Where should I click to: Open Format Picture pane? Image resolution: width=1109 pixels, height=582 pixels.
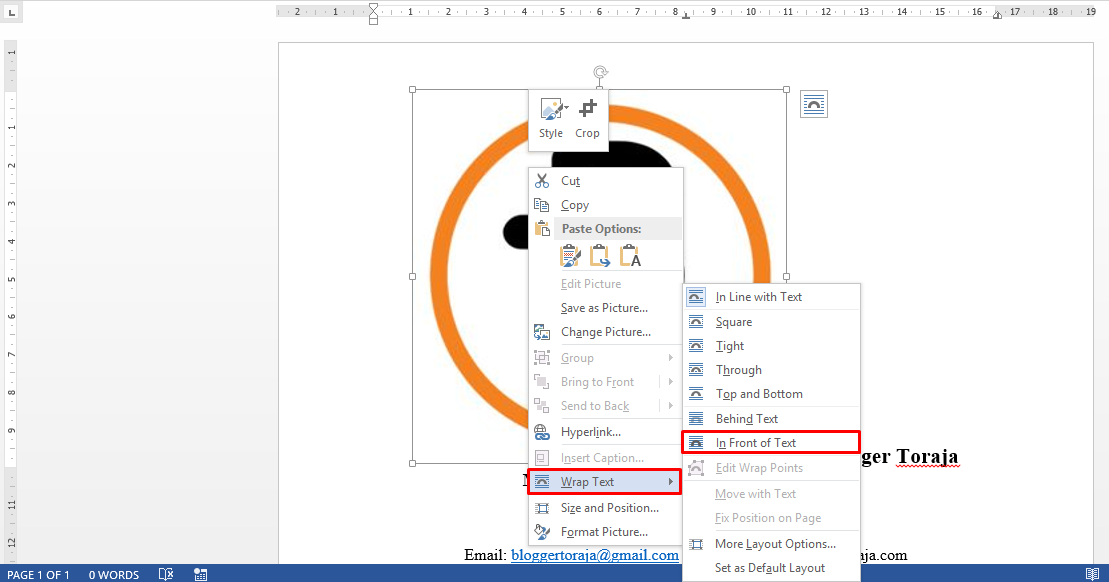[x=605, y=532]
